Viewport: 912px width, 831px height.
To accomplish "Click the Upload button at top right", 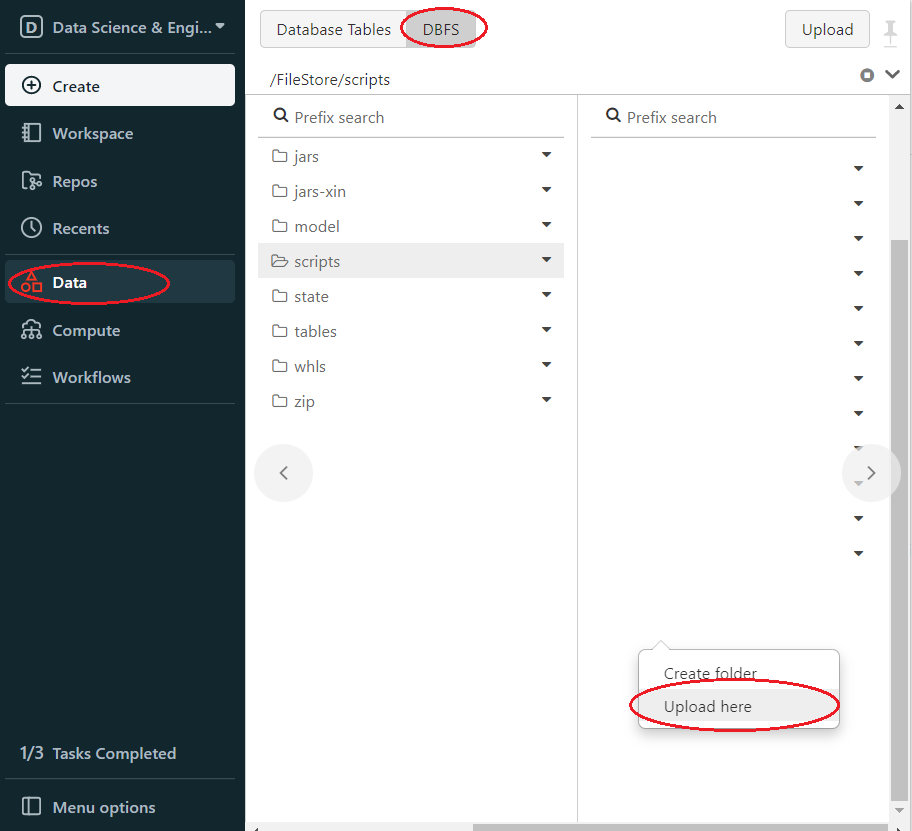I will 827,29.
